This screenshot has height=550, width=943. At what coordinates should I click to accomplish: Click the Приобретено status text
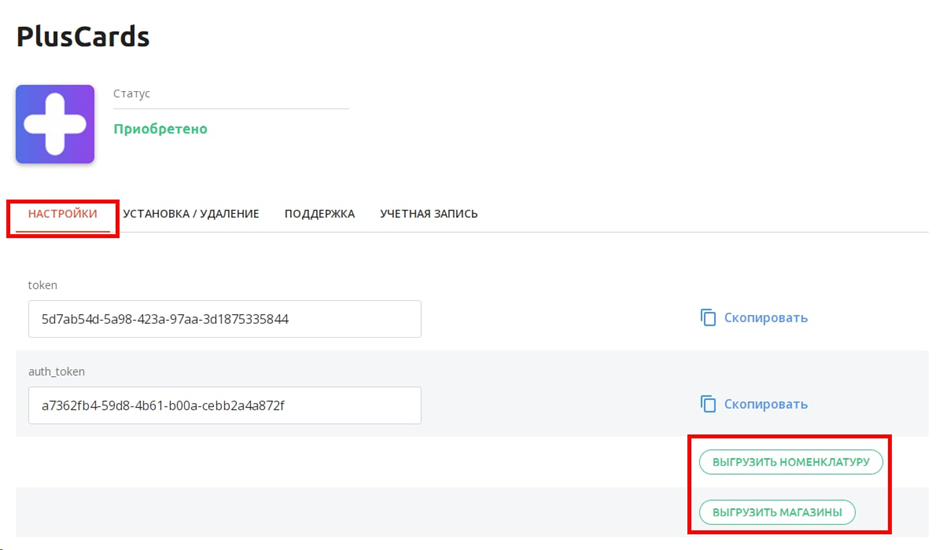coord(161,129)
